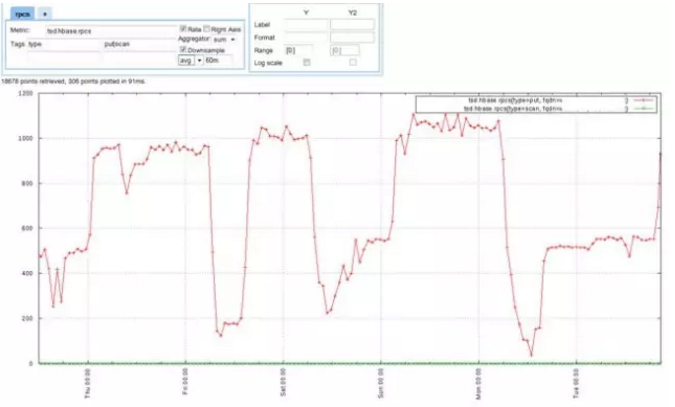The height and width of the screenshot is (407, 675).
Task: Click the Y2 axis Range field
Action: pyautogui.click(x=345, y=50)
